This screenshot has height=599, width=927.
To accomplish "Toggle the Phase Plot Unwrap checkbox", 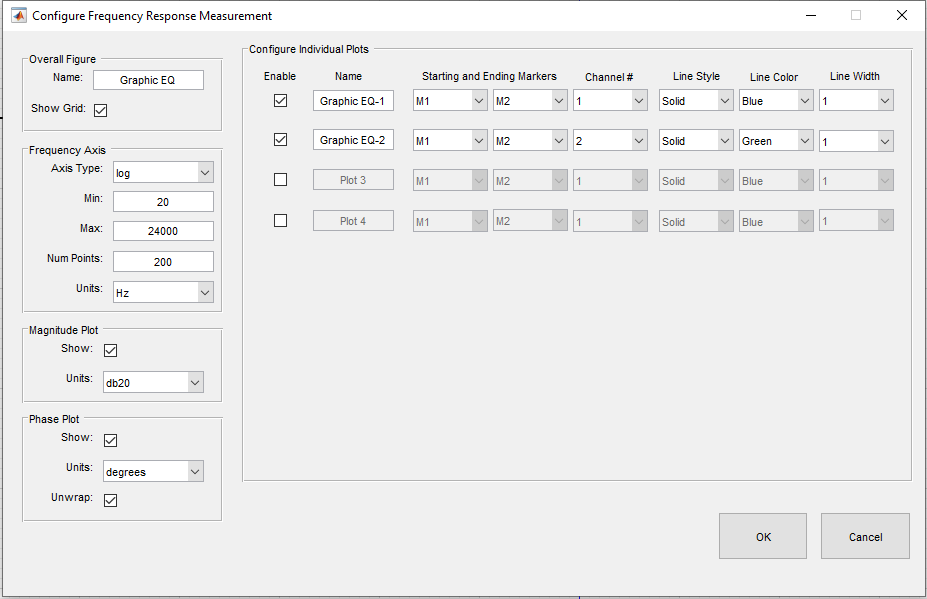I will tap(110, 500).
